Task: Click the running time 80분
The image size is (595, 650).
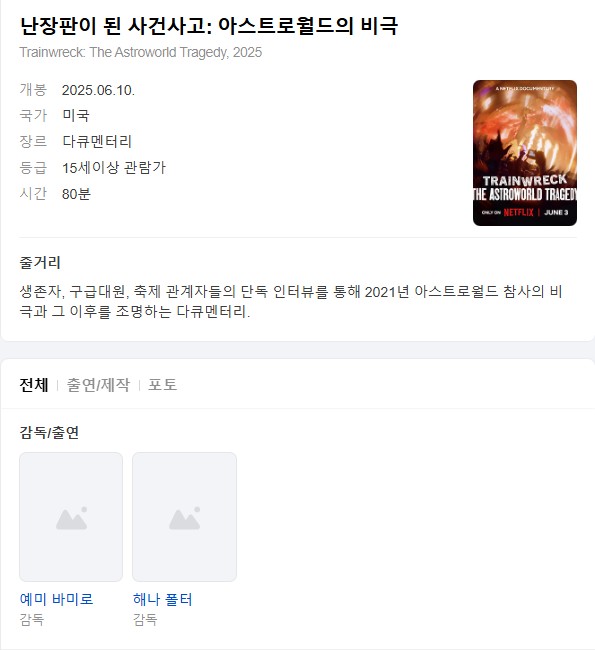Action: click(76, 194)
